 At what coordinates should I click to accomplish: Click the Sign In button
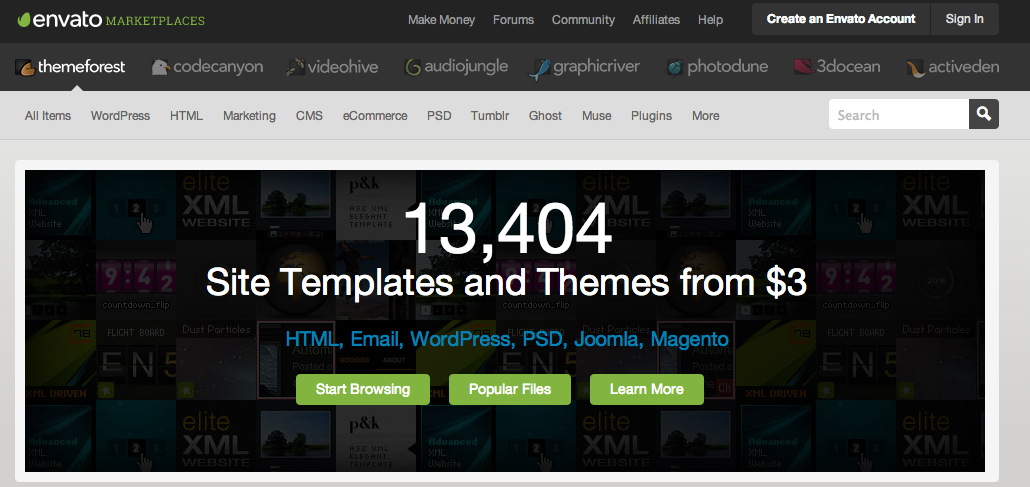pos(964,19)
